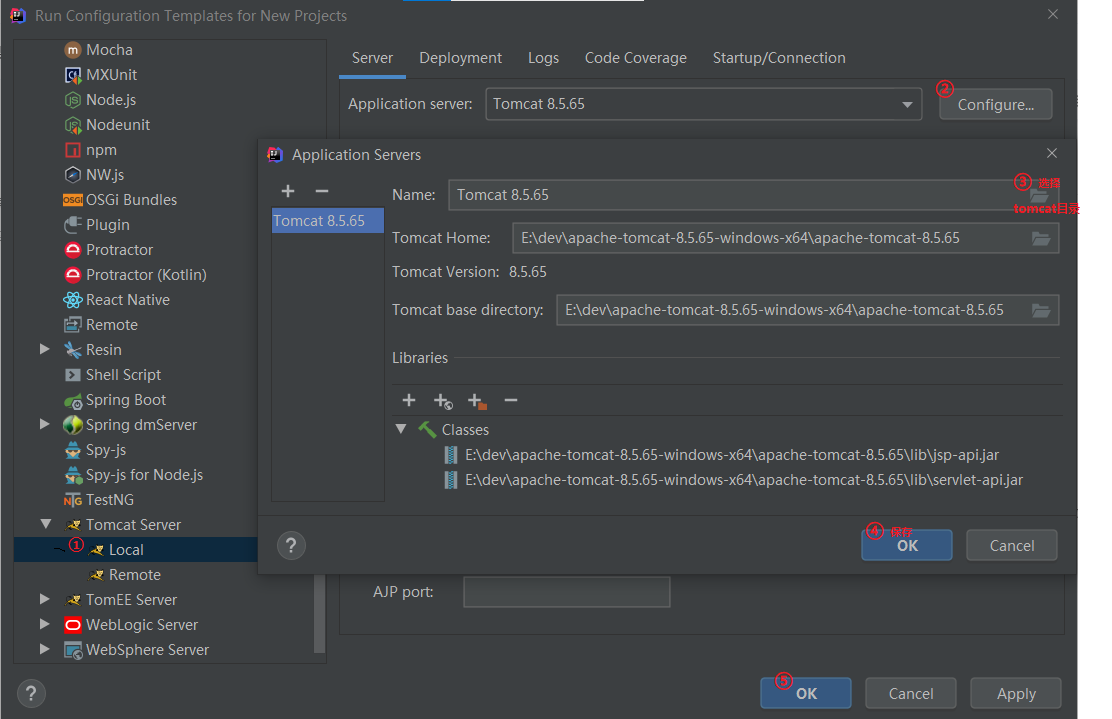The width and height of the screenshot is (1112, 719).
Task: Click the Spy-js for Node.js icon
Action: pos(72,474)
